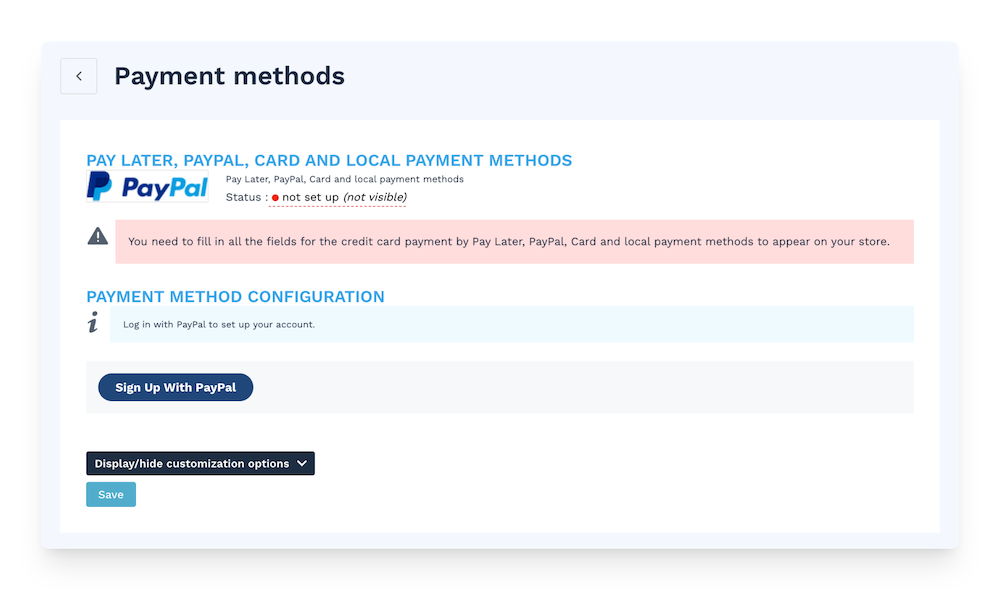Click the pink warning banner about credit card fields
Image resolution: width=1000 pixels, height=590 pixels.
click(516, 241)
